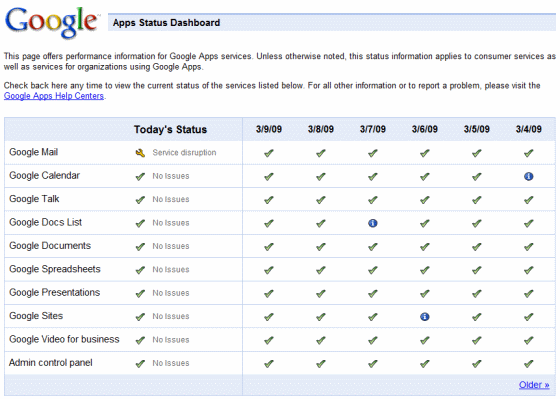Click Google Mail checkmark for 3/9/09
The height and width of the screenshot is (399, 560).
point(269,153)
